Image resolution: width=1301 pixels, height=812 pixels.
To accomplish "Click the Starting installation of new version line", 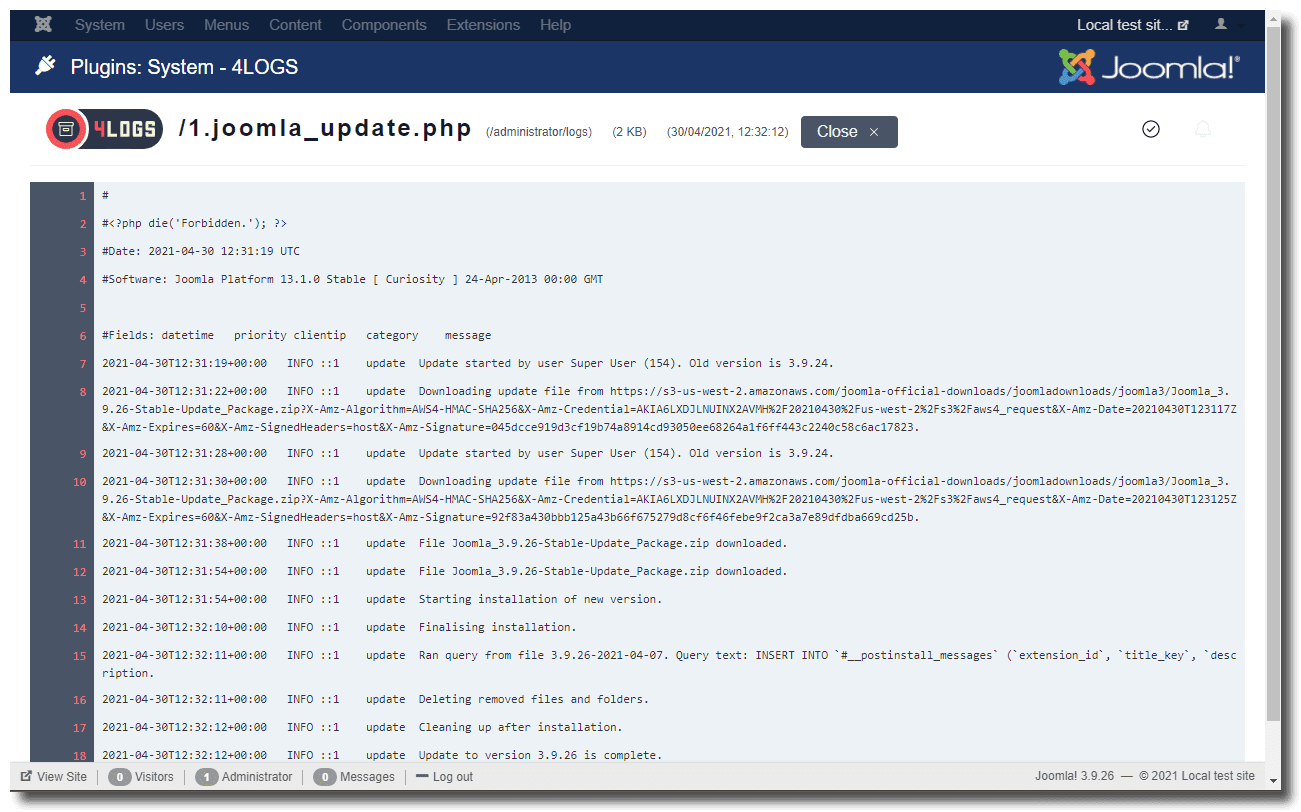I will click(x=382, y=600).
